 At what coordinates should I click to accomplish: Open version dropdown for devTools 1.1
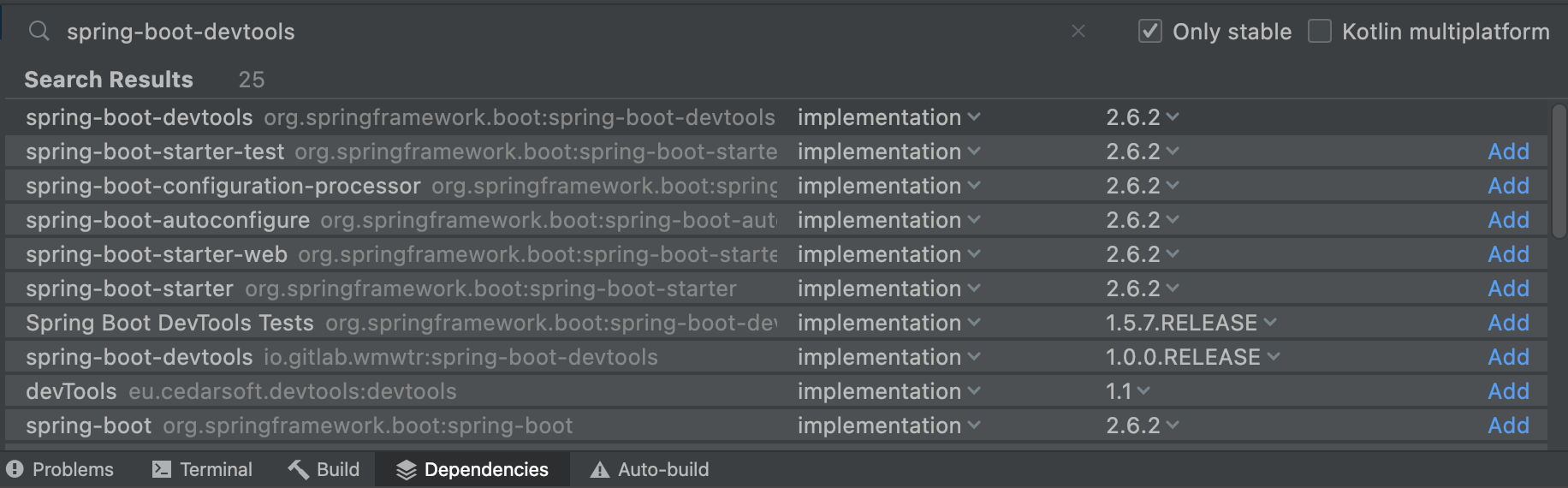click(1143, 391)
